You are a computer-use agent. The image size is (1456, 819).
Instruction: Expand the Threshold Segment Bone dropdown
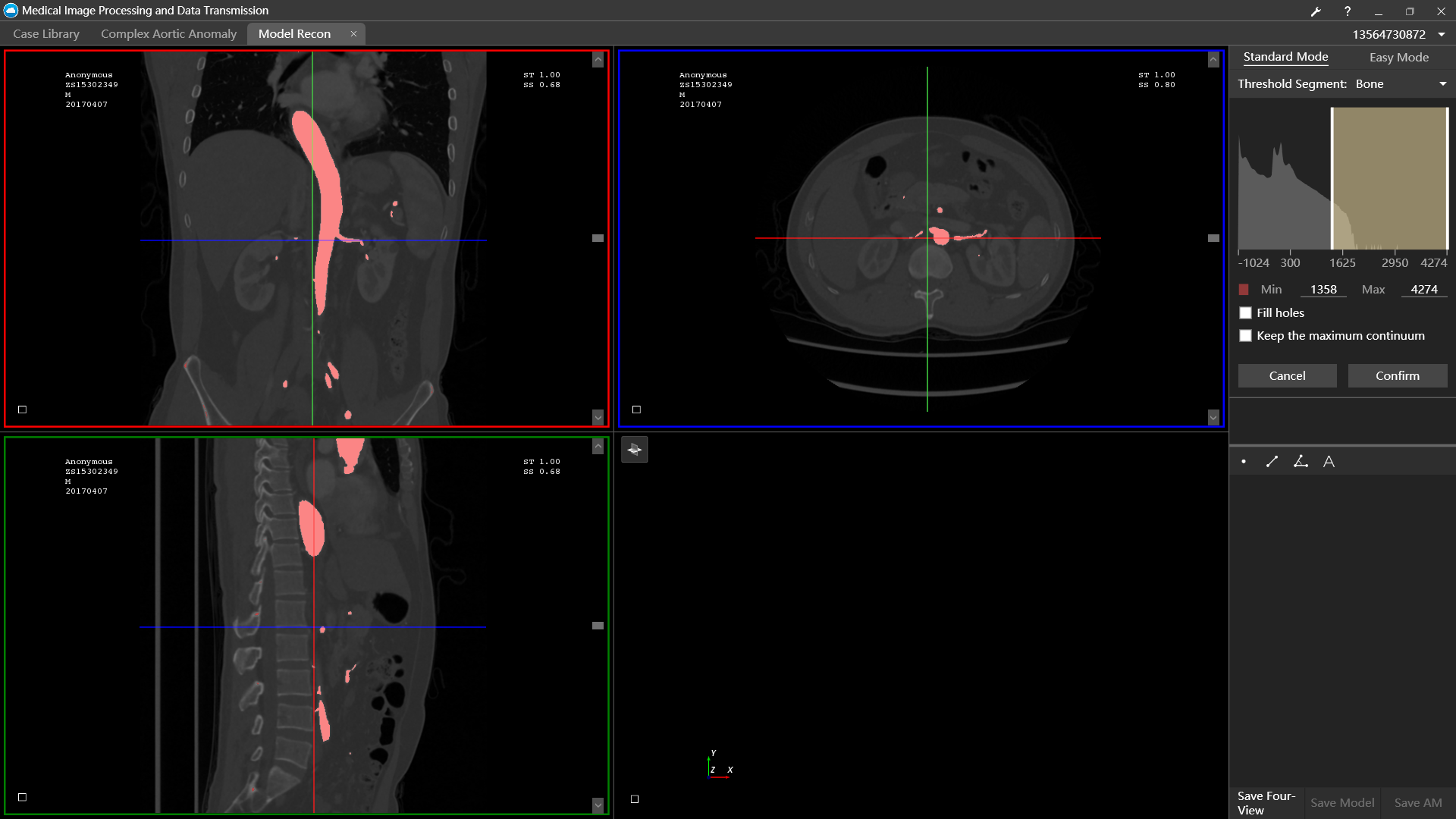(x=1442, y=84)
